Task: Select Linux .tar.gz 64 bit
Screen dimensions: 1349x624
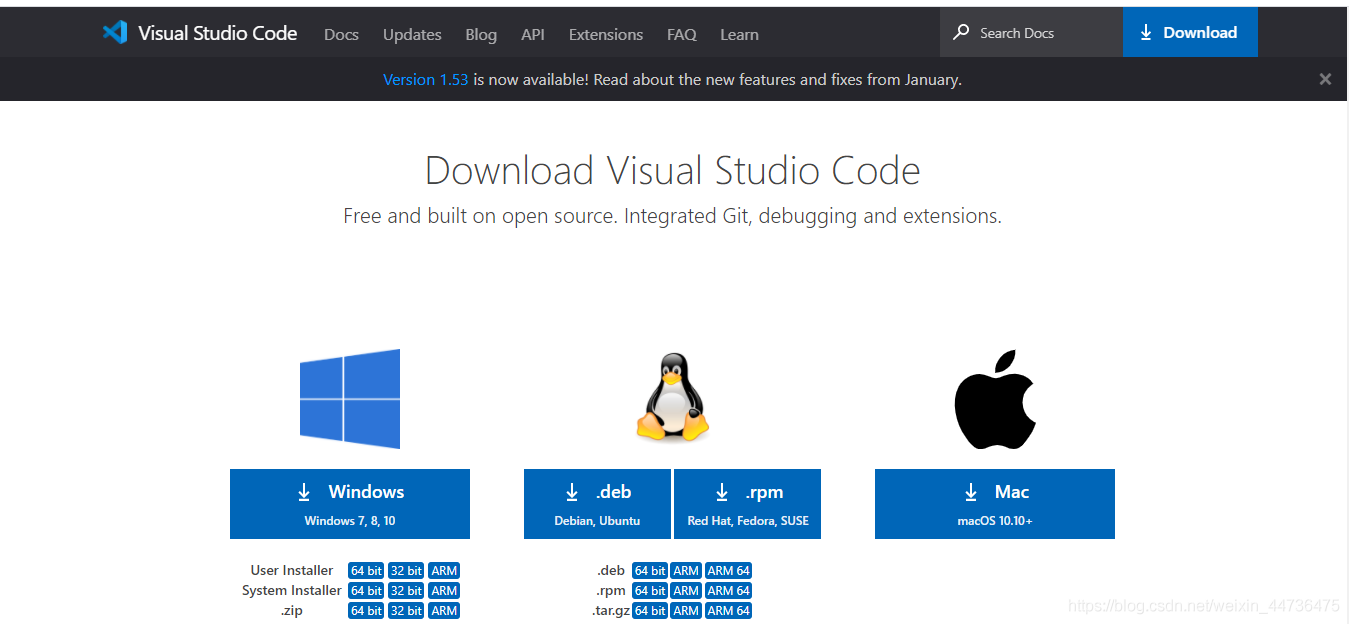Action: (650, 611)
